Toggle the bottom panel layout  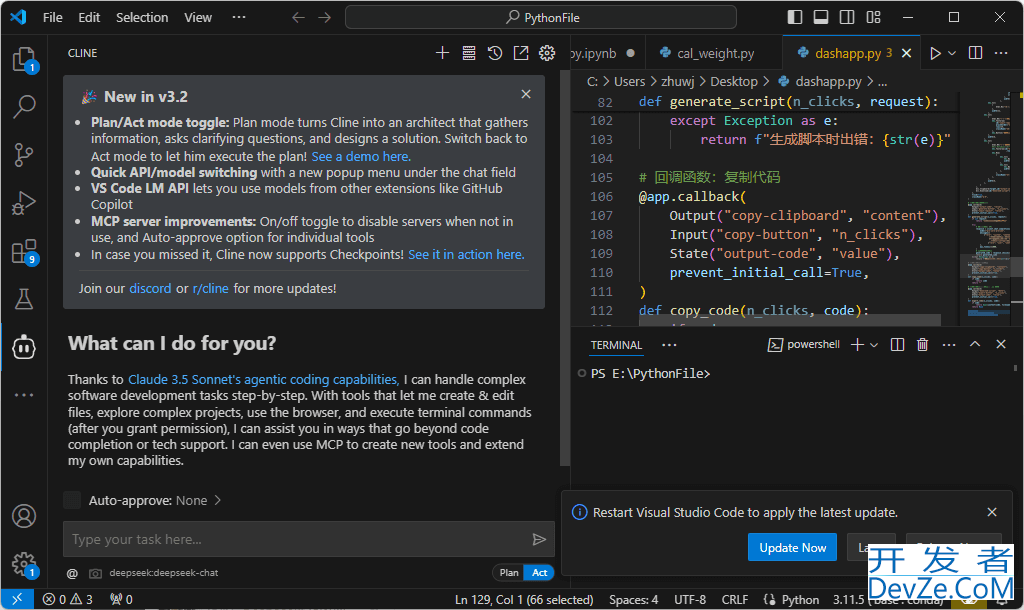(x=821, y=17)
